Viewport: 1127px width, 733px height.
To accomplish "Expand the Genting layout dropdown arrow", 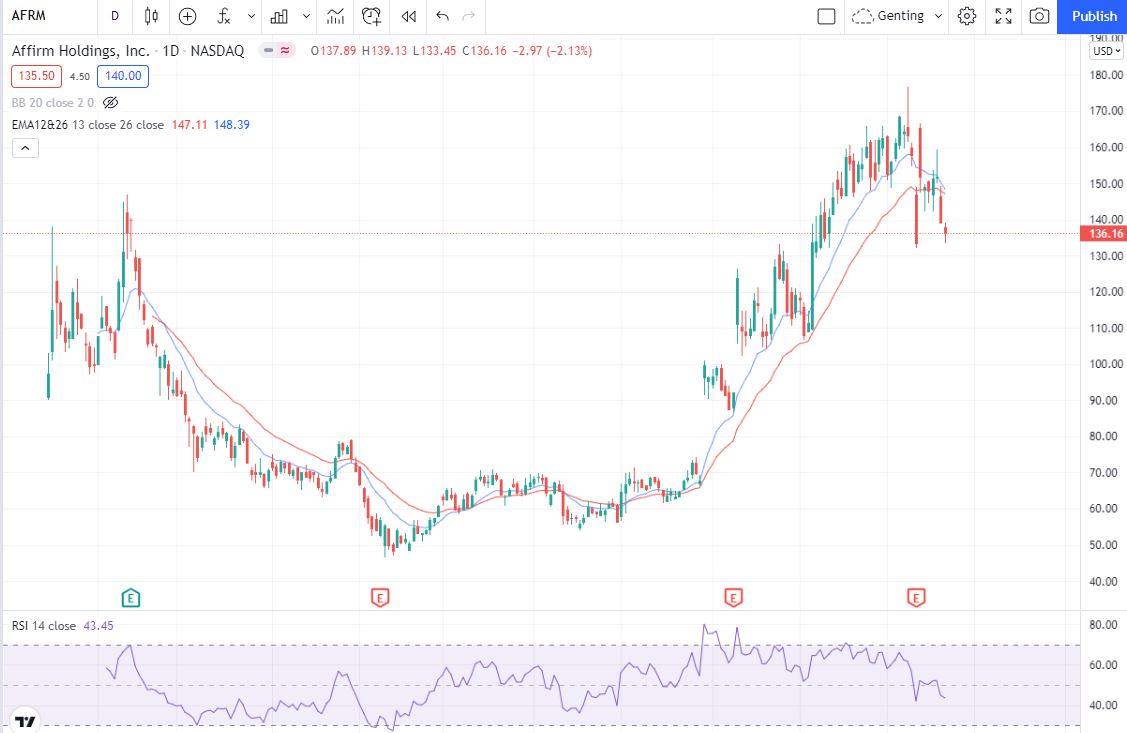I will tap(938, 16).
